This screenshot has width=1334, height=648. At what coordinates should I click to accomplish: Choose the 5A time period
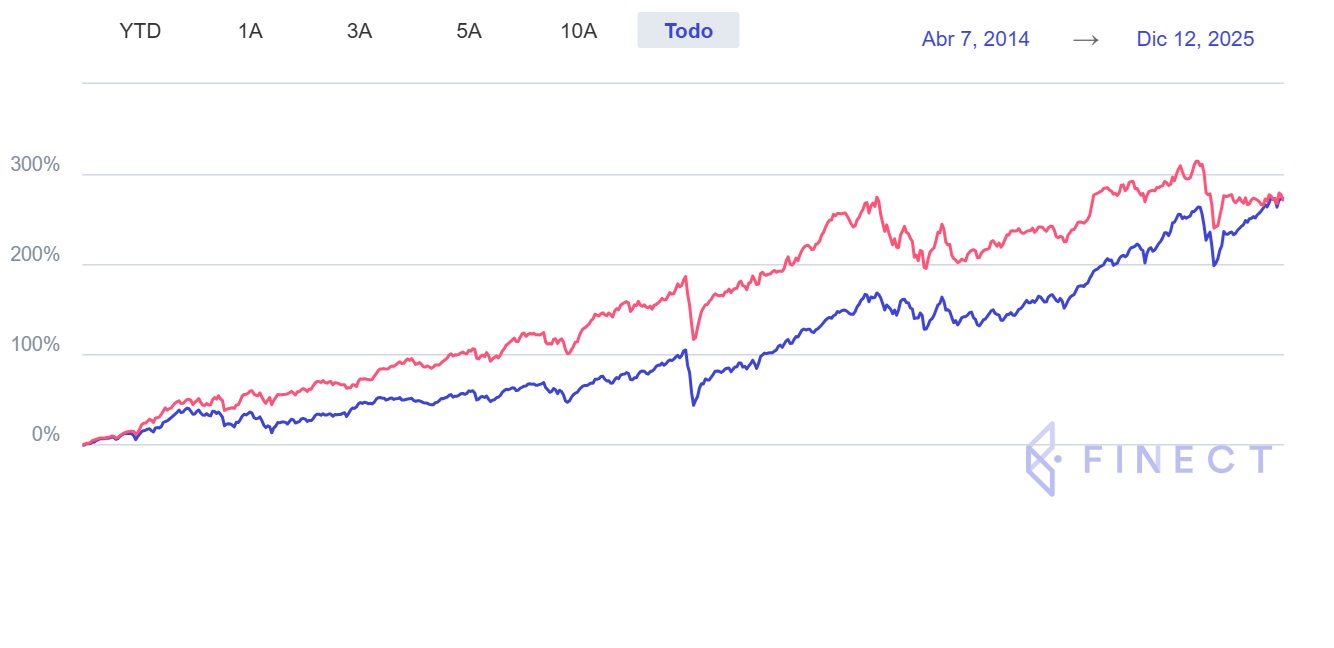(469, 31)
